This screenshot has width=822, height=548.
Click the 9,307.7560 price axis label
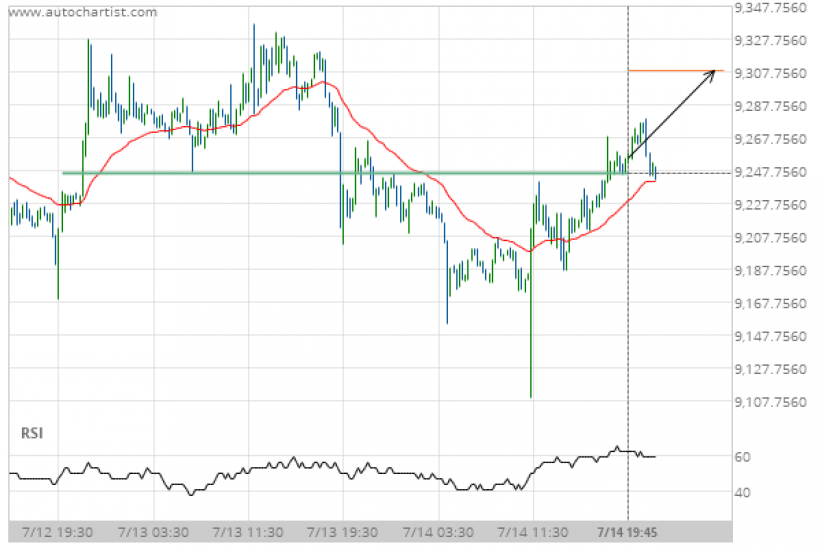770,73
